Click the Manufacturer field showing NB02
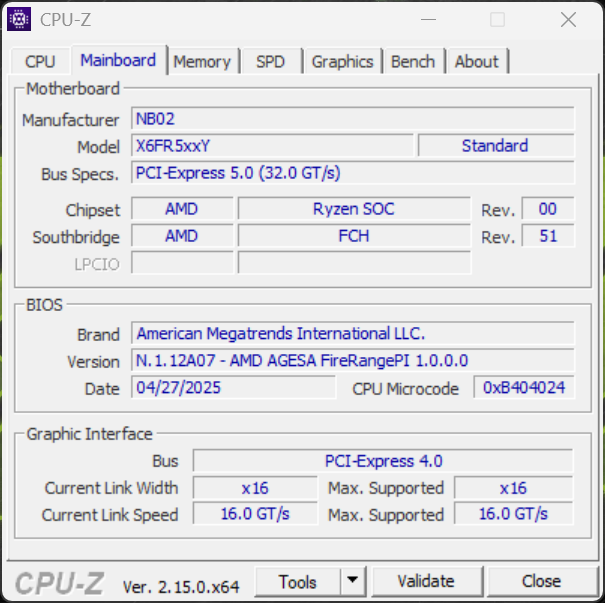This screenshot has width=605, height=603. point(353,118)
